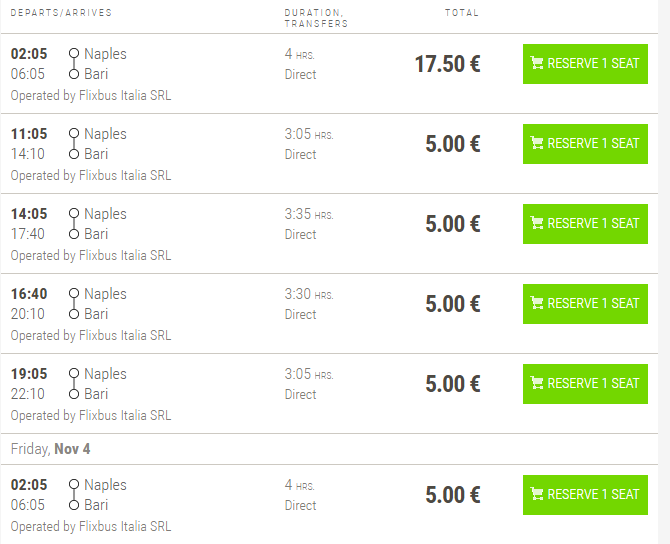Click the Total column header

[462, 13]
